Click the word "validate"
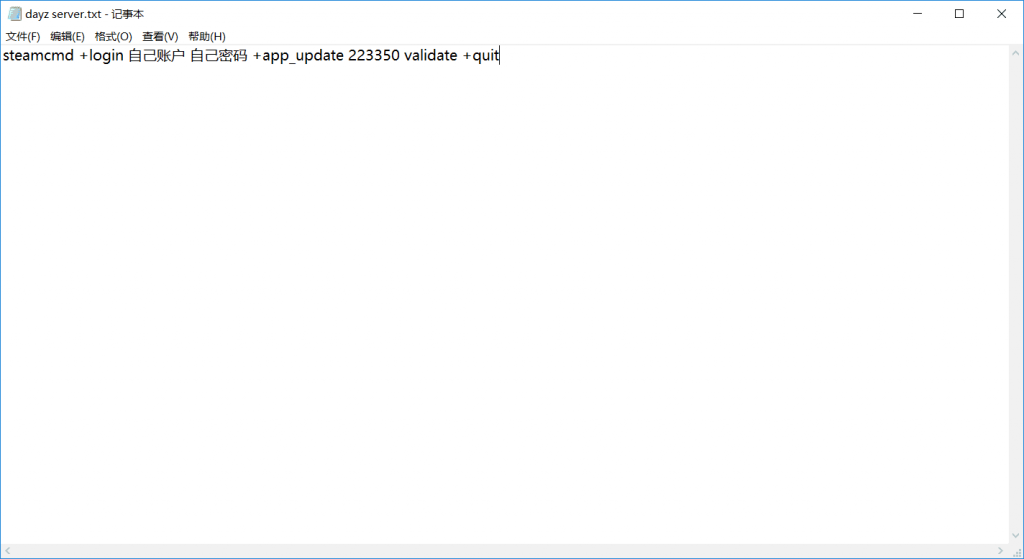The width and height of the screenshot is (1024, 559). 430,56
